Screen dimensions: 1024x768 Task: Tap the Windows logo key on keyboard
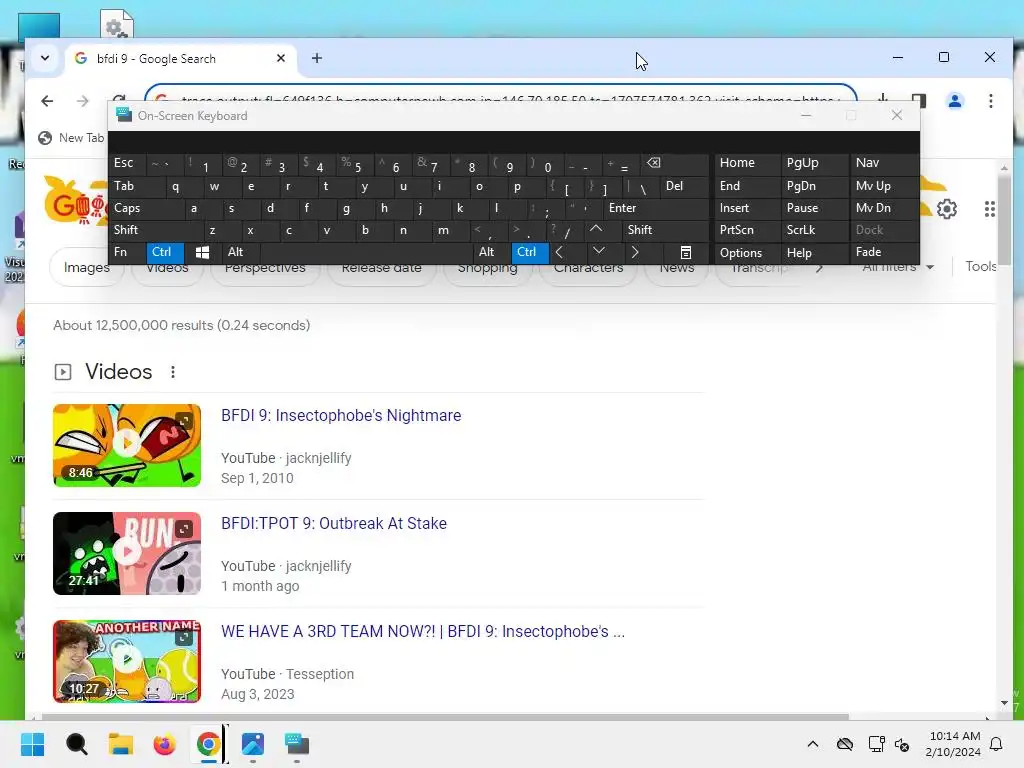coord(202,253)
